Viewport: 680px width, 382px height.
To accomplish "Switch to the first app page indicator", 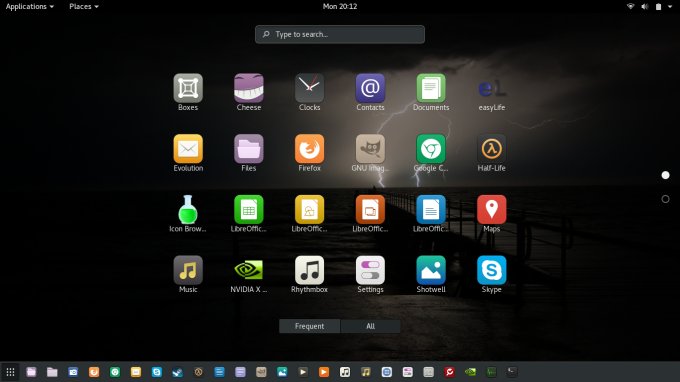I will click(665, 175).
